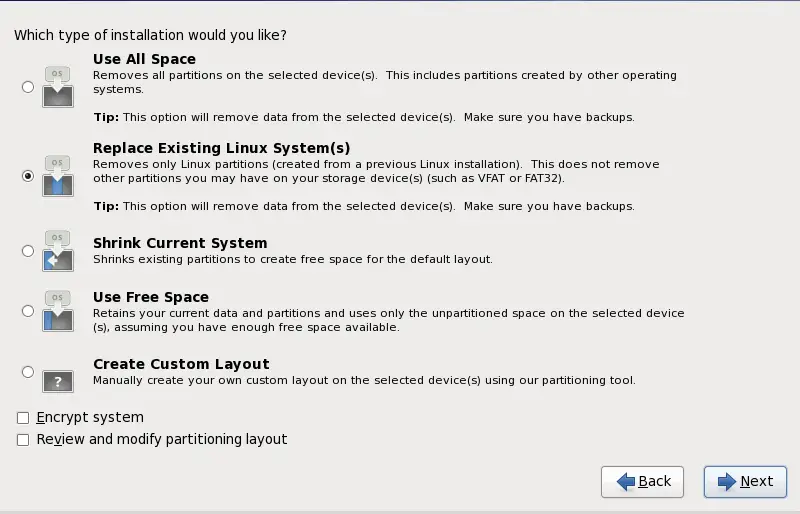The height and width of the screenshot is (514, 800).
Task: Go back with the Back button
Action: [x=642, y=482]
